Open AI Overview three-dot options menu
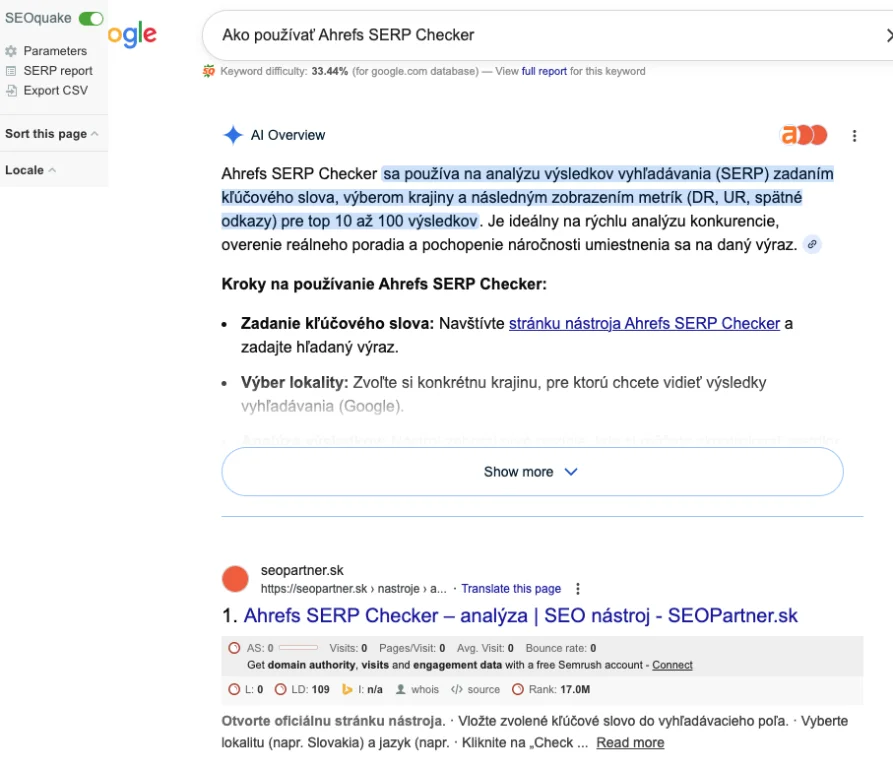 click(854, 135)
